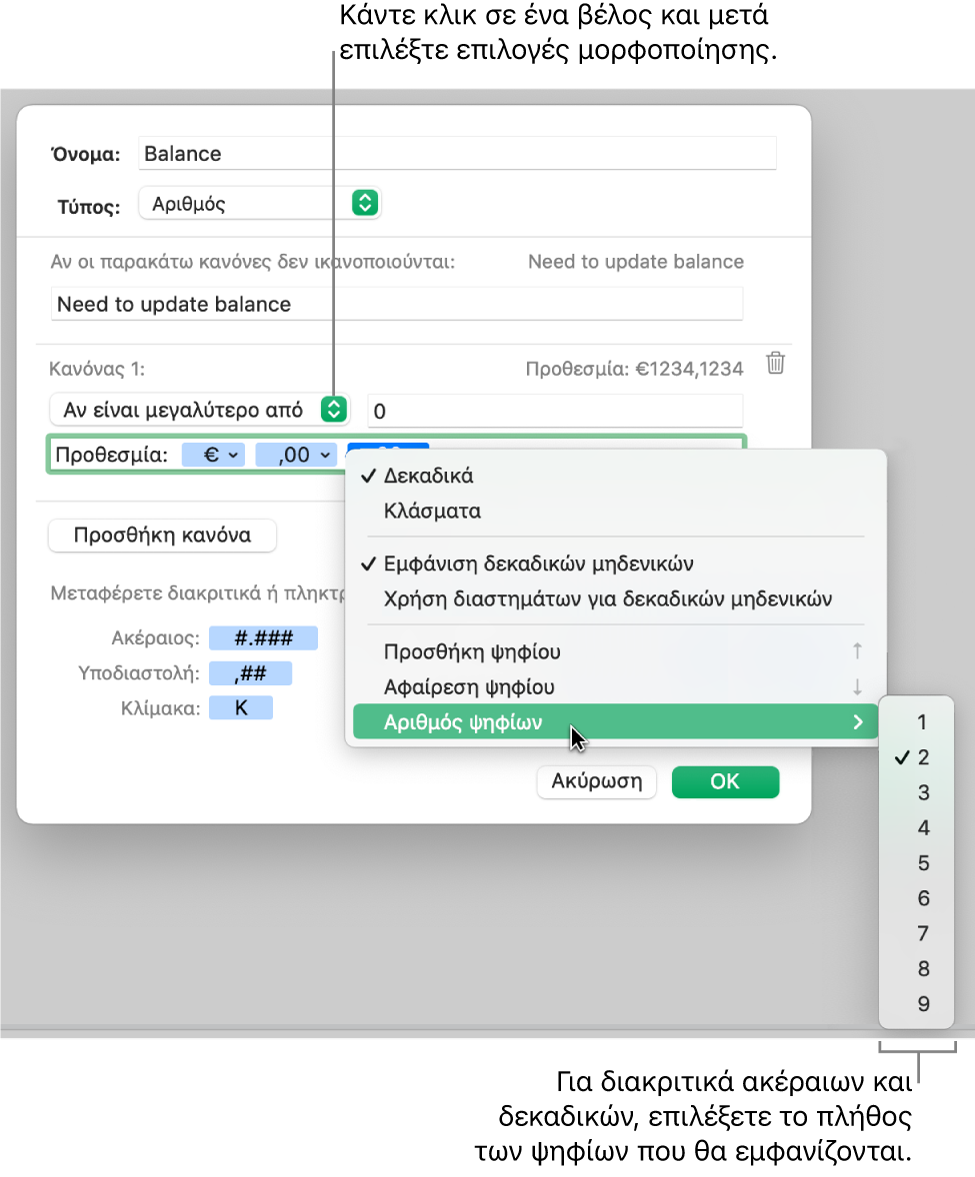This screenshot has width=975, height=1177.
Task: Select 8 digits in the submenu
Action: (x=916, y=969)
